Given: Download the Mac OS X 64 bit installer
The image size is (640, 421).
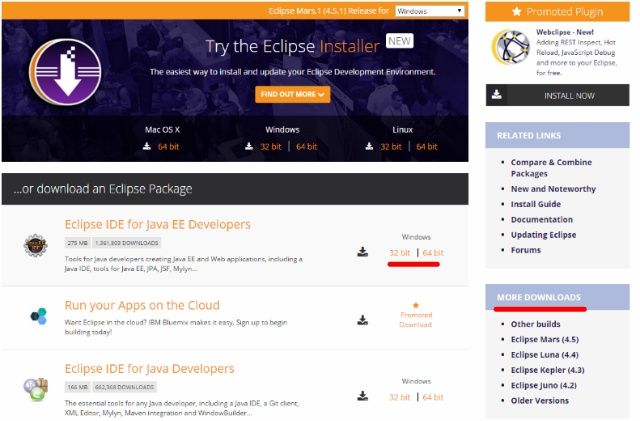Looking at the screenshot, I should click(x=169, y=147).
